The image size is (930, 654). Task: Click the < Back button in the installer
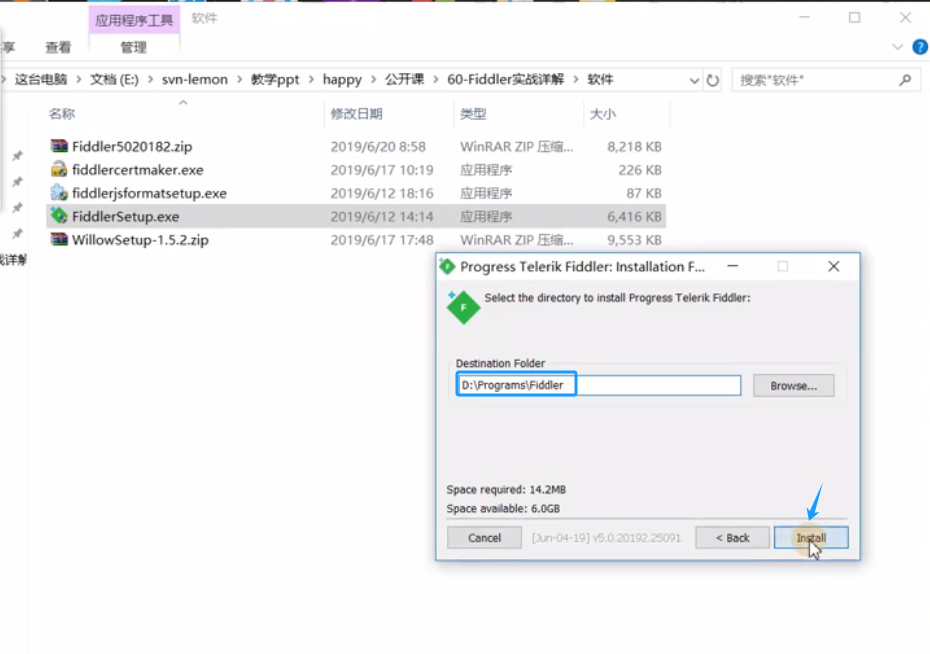click(x=732, y=538)
